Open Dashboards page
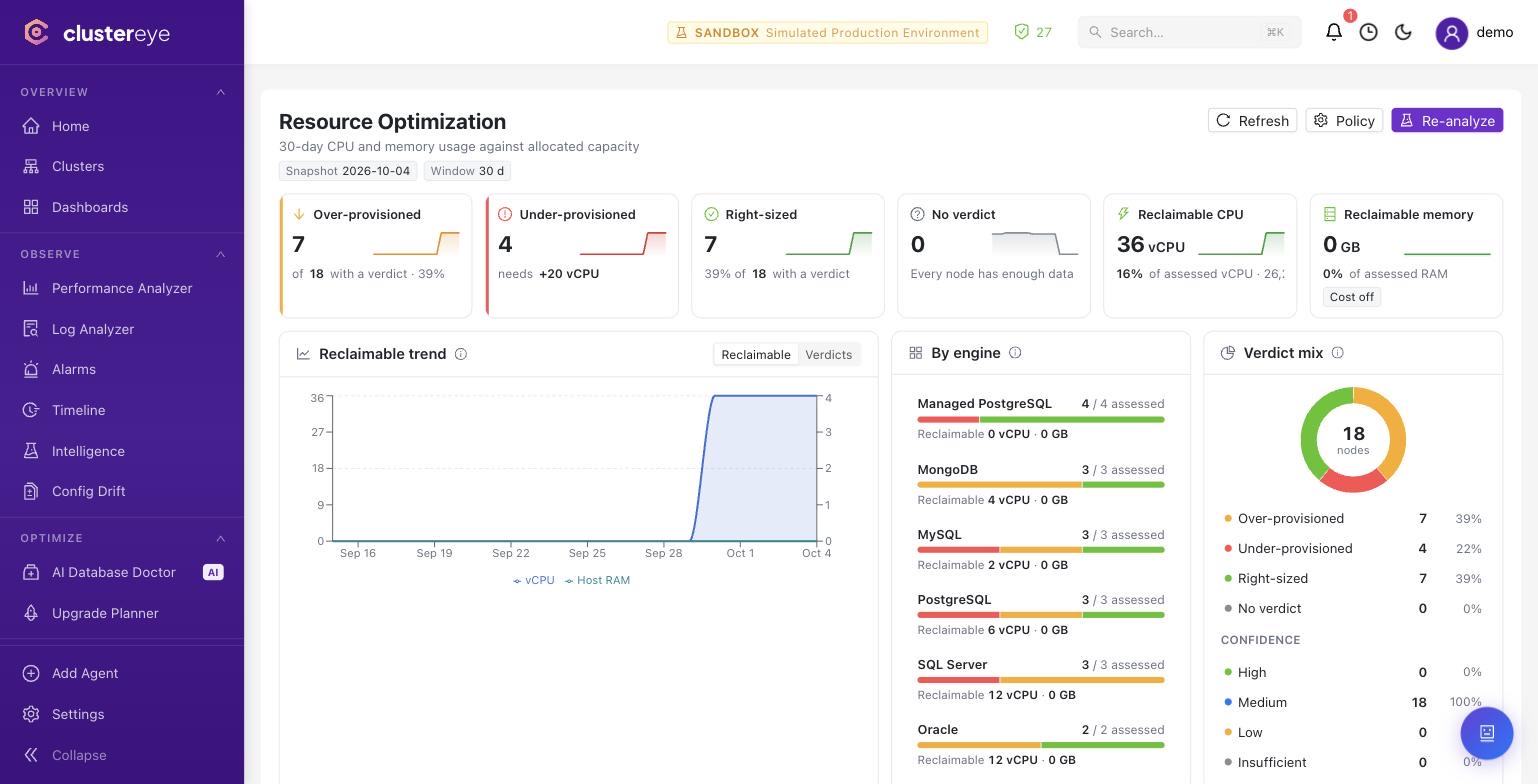The height and width of the screenshot is (784, 1538). 122,207
